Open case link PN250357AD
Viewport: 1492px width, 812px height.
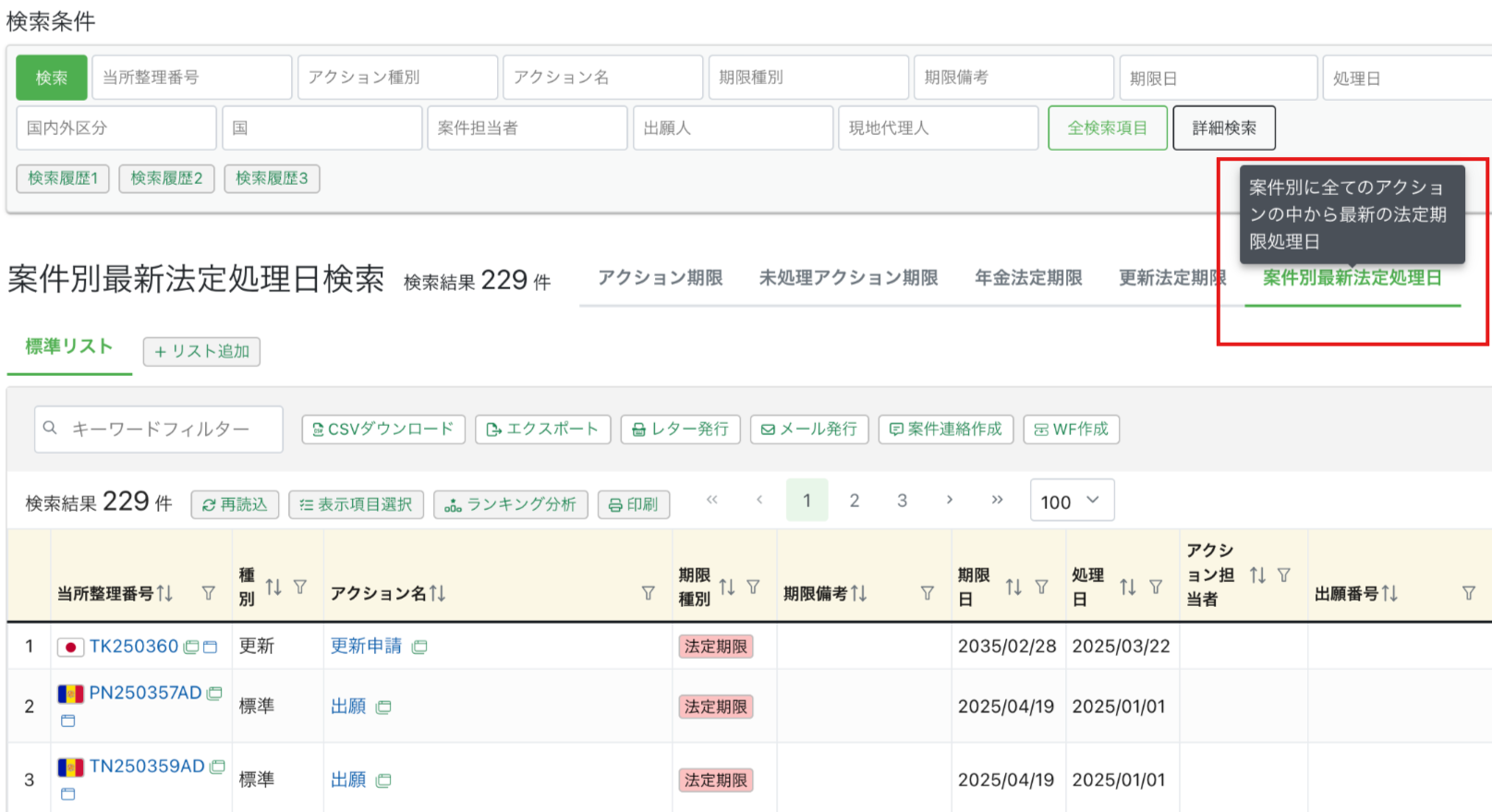pyautogui.click(x=145, y=693)
